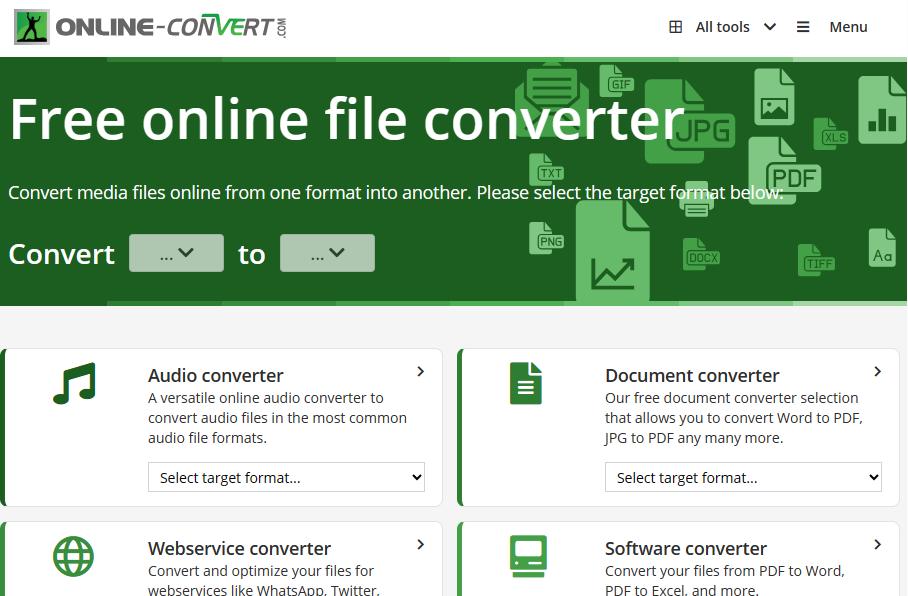The width and height of the screenshot is (908, 596).
Task: Click the 'Free online file converter' heading
Action: click(x=347, y=119)
